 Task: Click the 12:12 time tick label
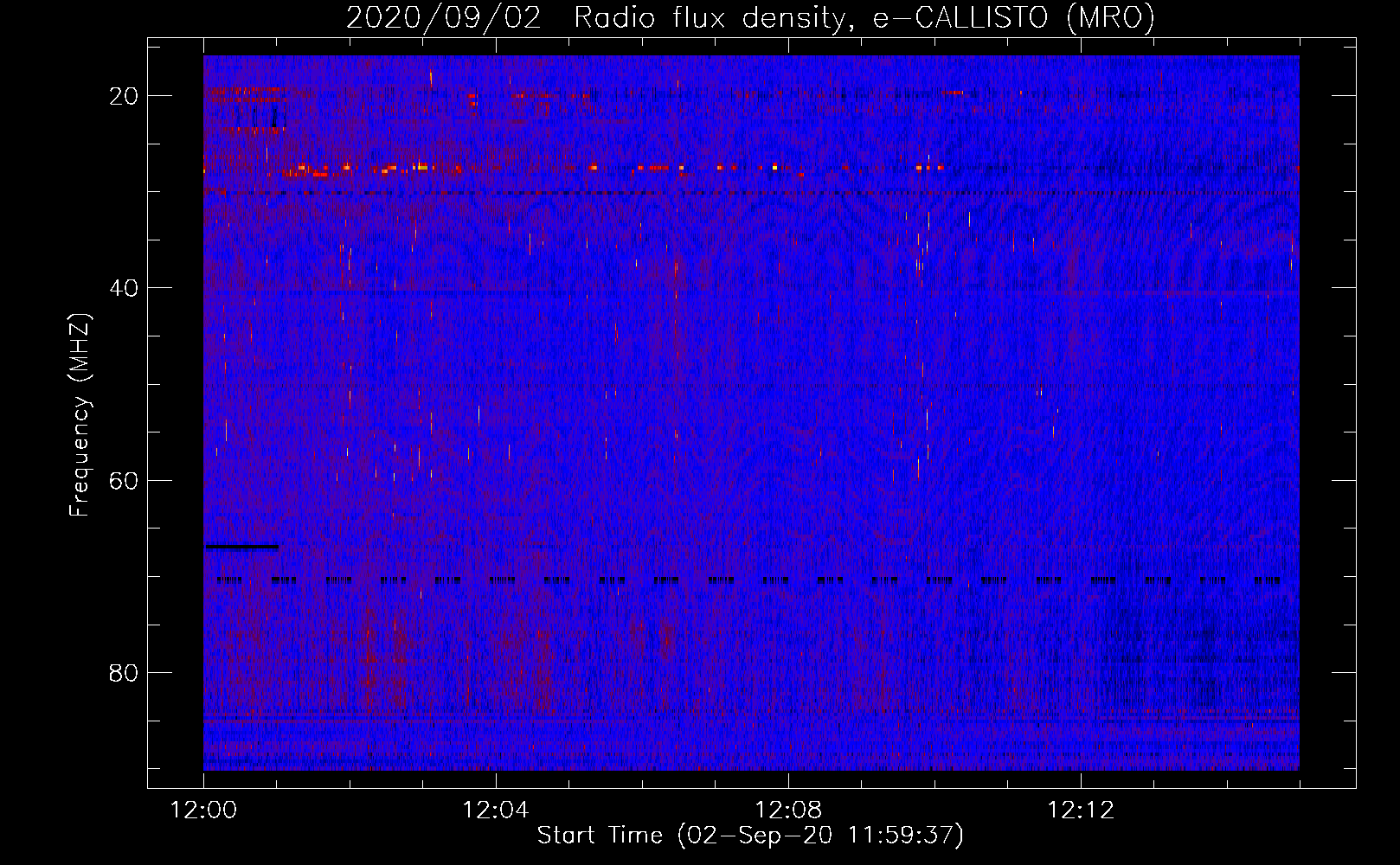click(x=1081, y=811)
